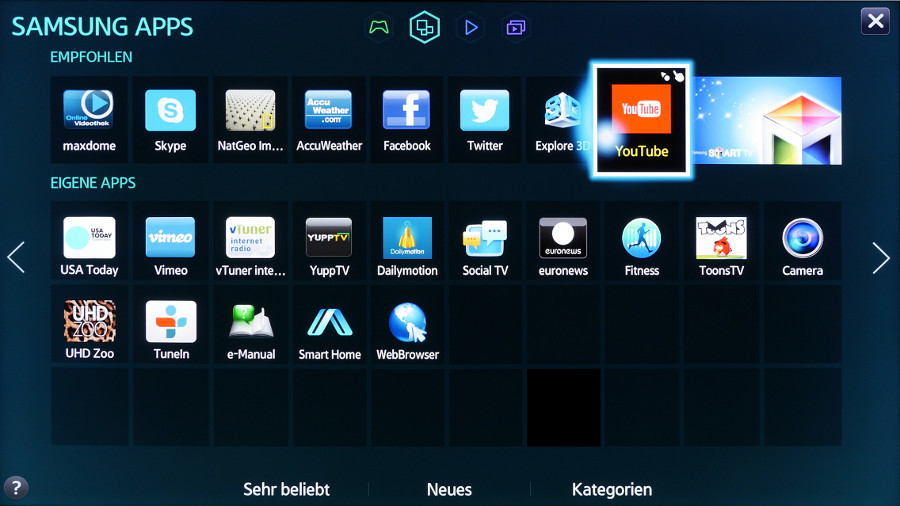Open the Vimeo app

click(170, 243)
